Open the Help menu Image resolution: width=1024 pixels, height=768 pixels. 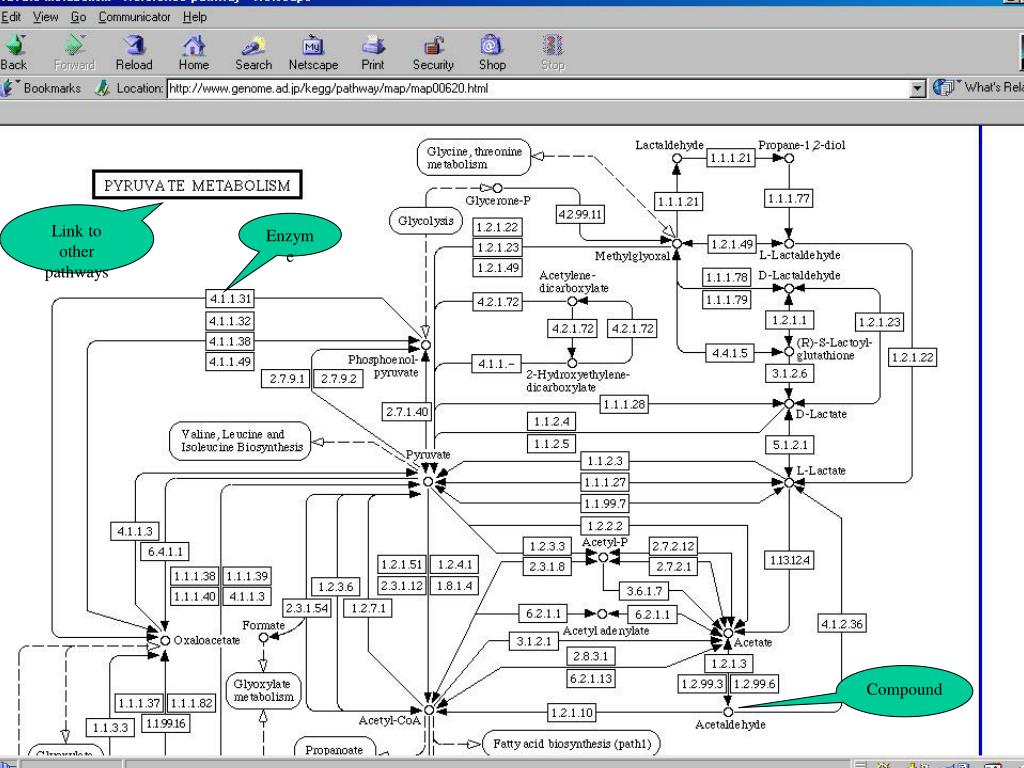[x=196, y=17]
